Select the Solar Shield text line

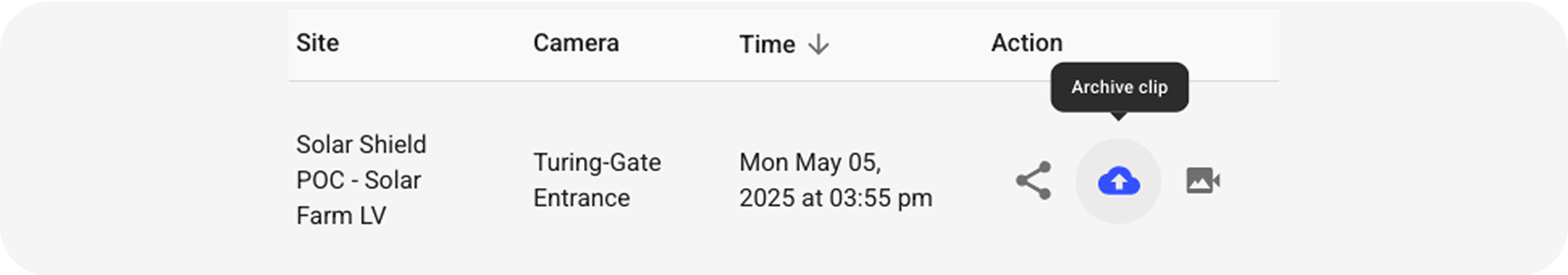361,145
